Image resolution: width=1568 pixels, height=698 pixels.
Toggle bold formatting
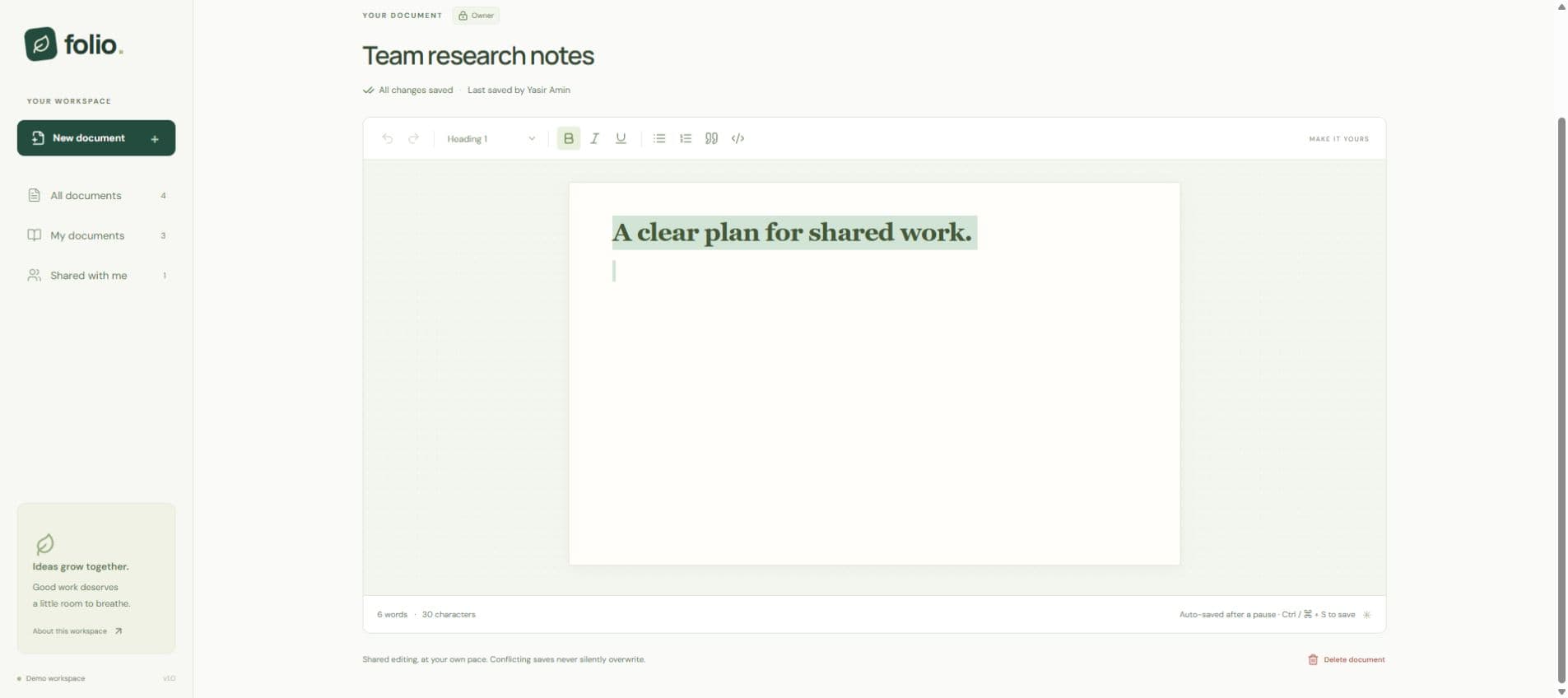point(569,138)
